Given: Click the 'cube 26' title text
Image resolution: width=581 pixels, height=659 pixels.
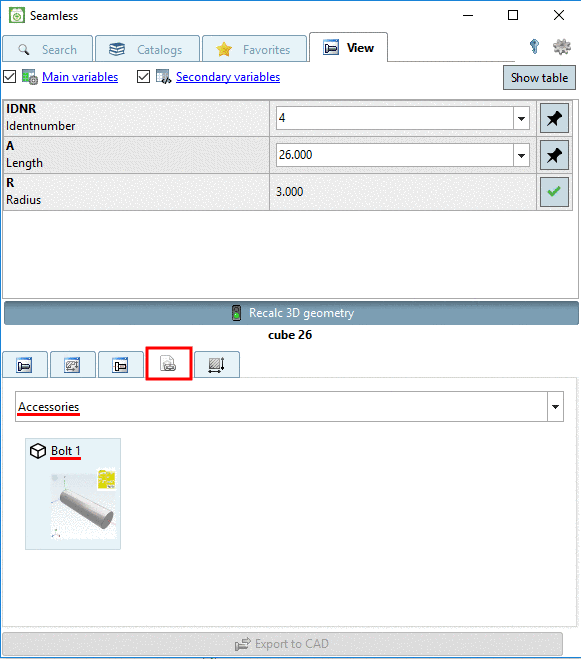Looking at the screenshot, I should (x=290, y=335).
